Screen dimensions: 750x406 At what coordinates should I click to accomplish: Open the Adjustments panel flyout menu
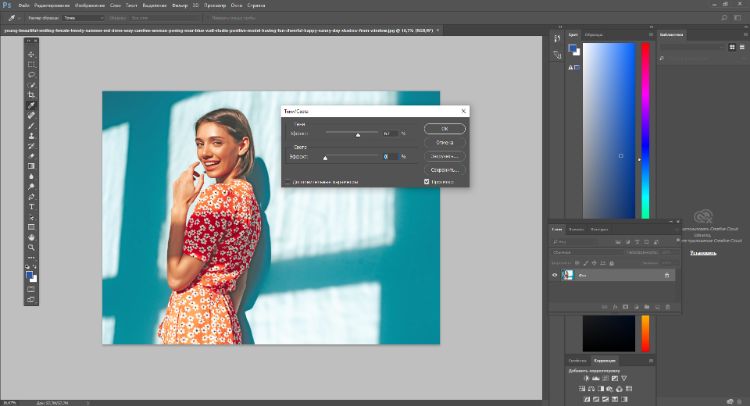click(x=651, y=361)
